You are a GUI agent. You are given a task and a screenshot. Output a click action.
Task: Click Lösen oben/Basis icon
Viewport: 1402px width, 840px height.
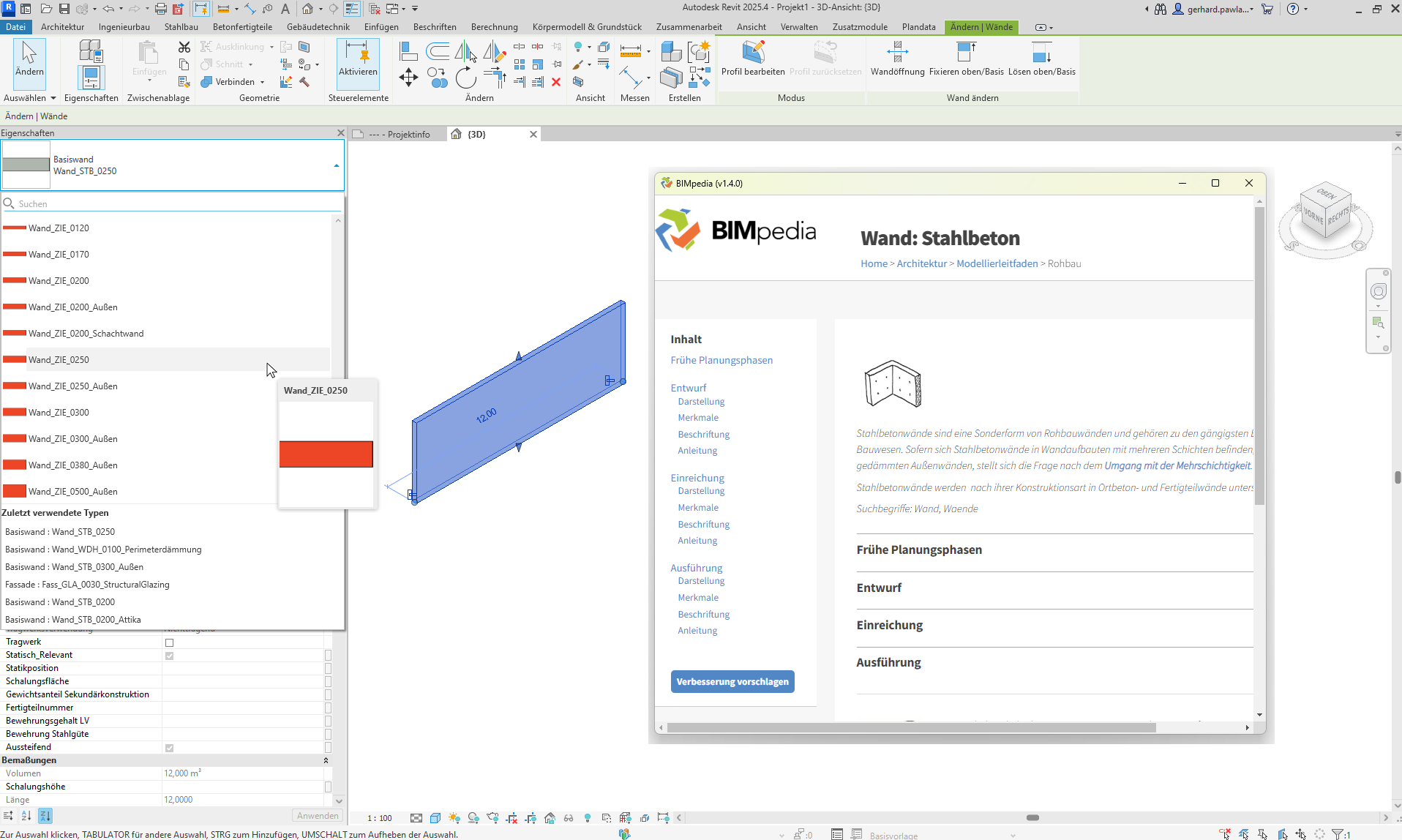click(x=1041, y=57)
